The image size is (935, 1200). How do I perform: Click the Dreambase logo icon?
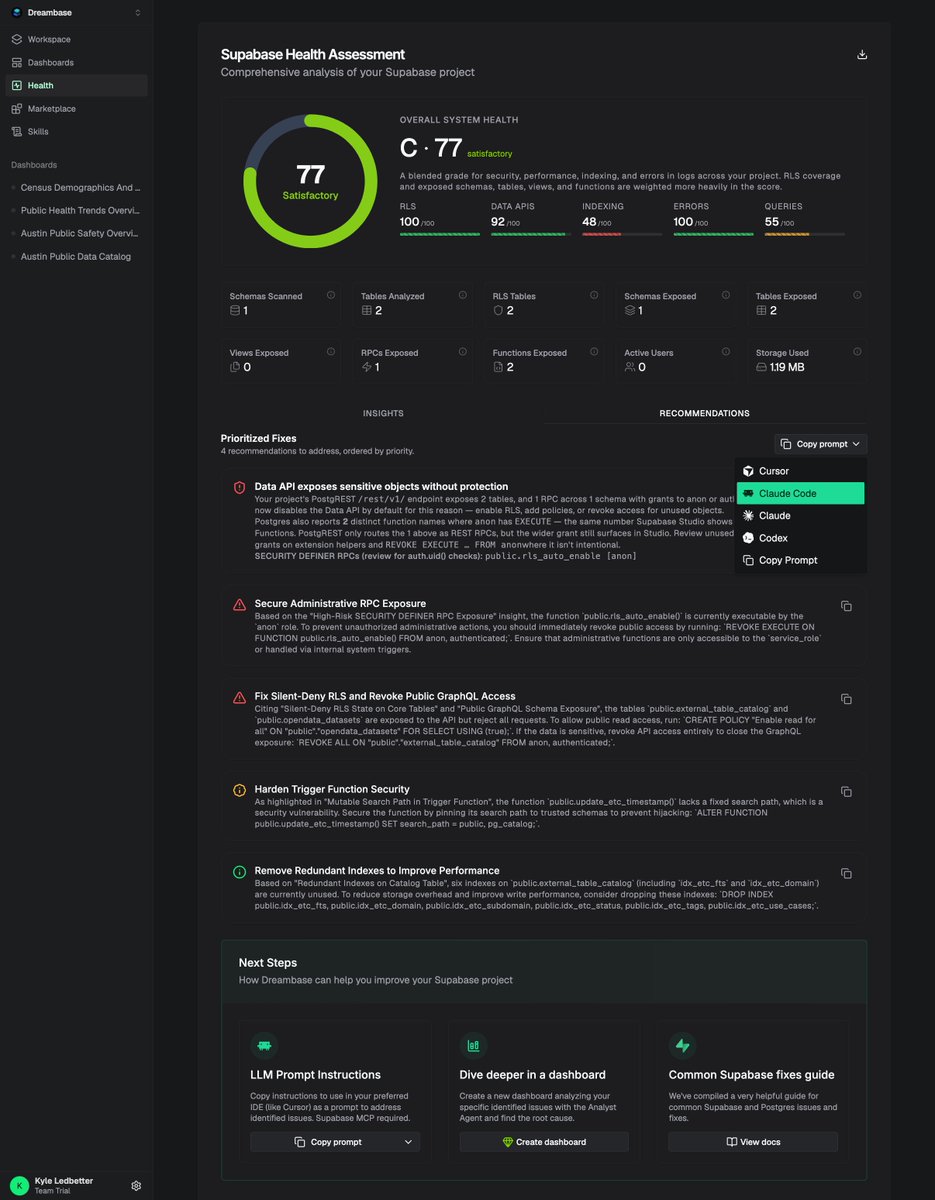coord(16,13)
